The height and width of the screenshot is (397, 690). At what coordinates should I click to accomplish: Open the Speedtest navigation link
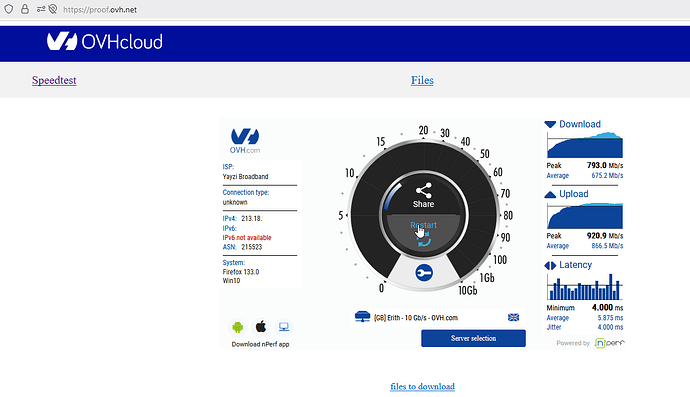click(54, 80)
